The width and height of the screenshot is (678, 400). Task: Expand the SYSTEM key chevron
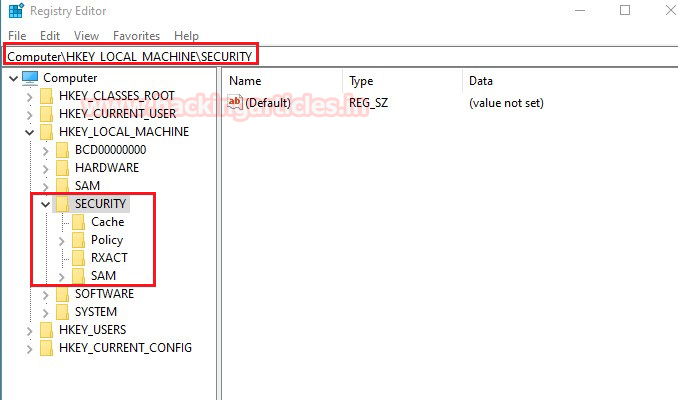tap(45, 313)
